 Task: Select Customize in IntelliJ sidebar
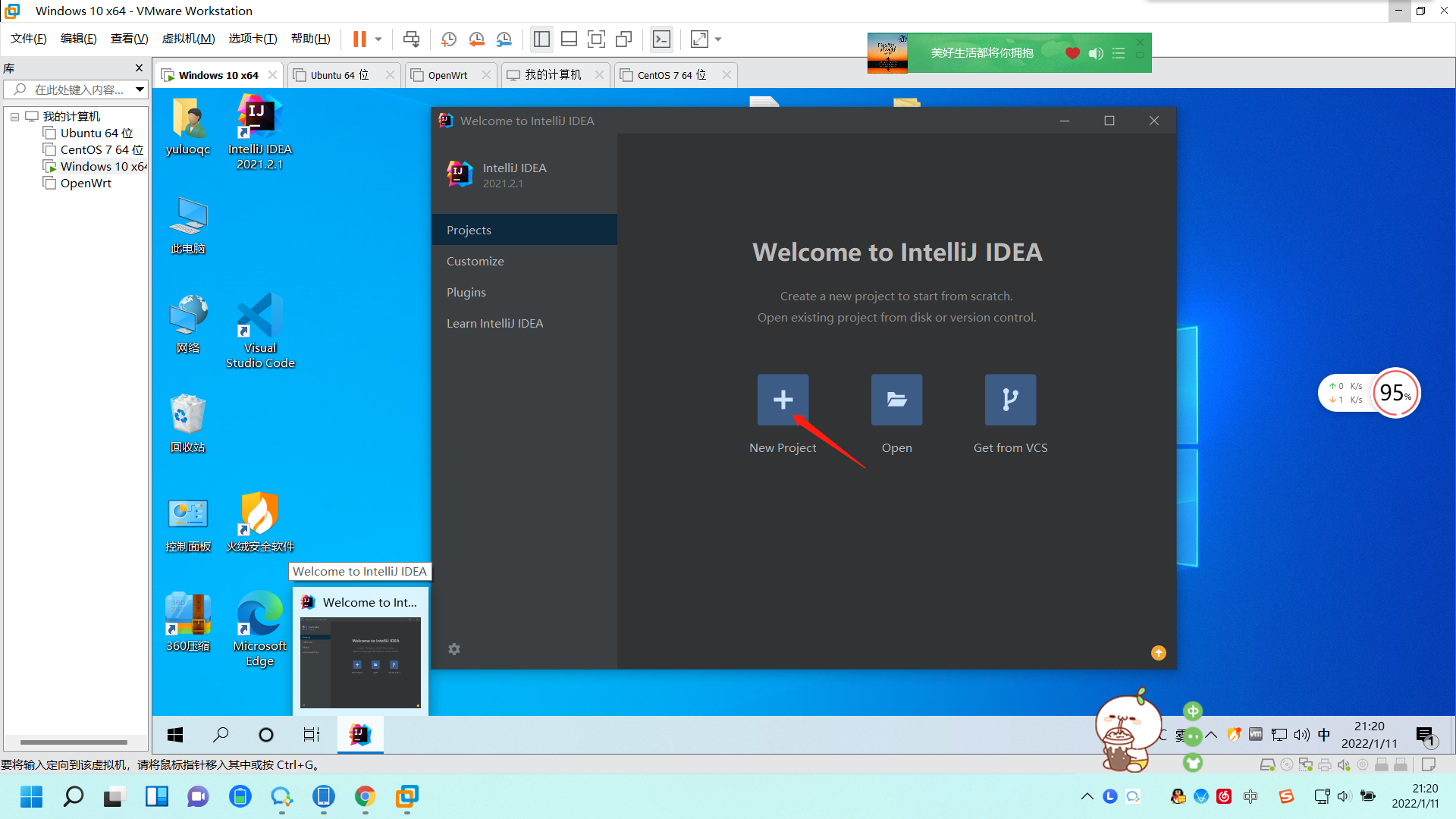pyautogui.click(x=524, y=261)
